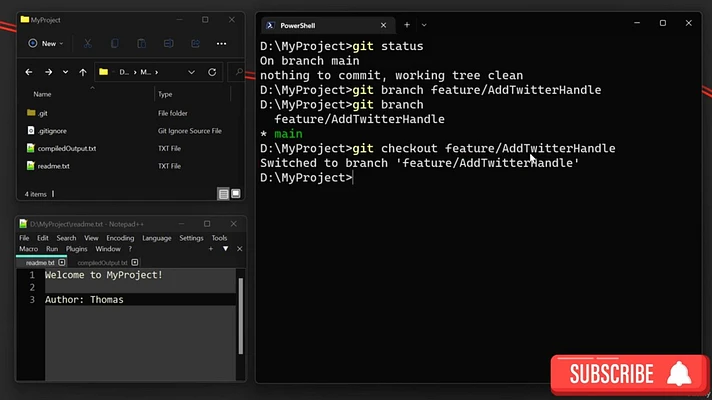Open Notepad++ Run menu
The image size is (712, 400).
(52, 249)
